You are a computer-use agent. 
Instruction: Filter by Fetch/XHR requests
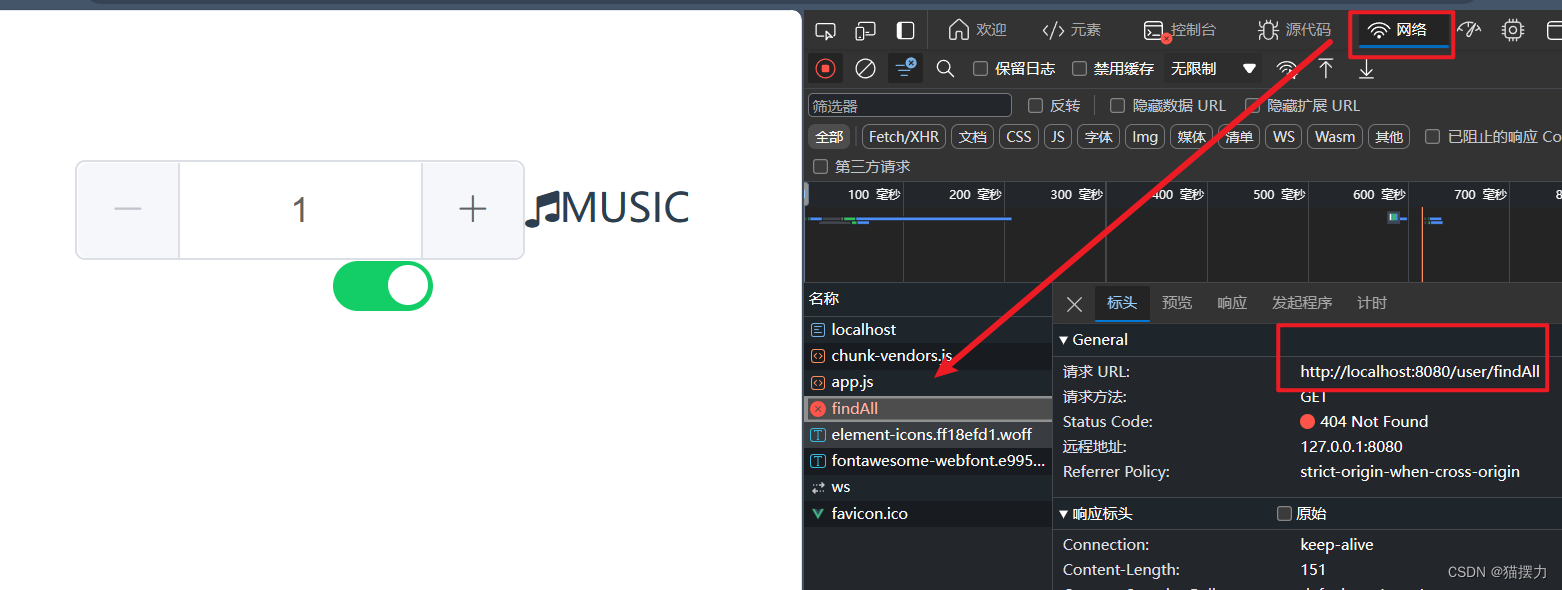coord(904,137)
